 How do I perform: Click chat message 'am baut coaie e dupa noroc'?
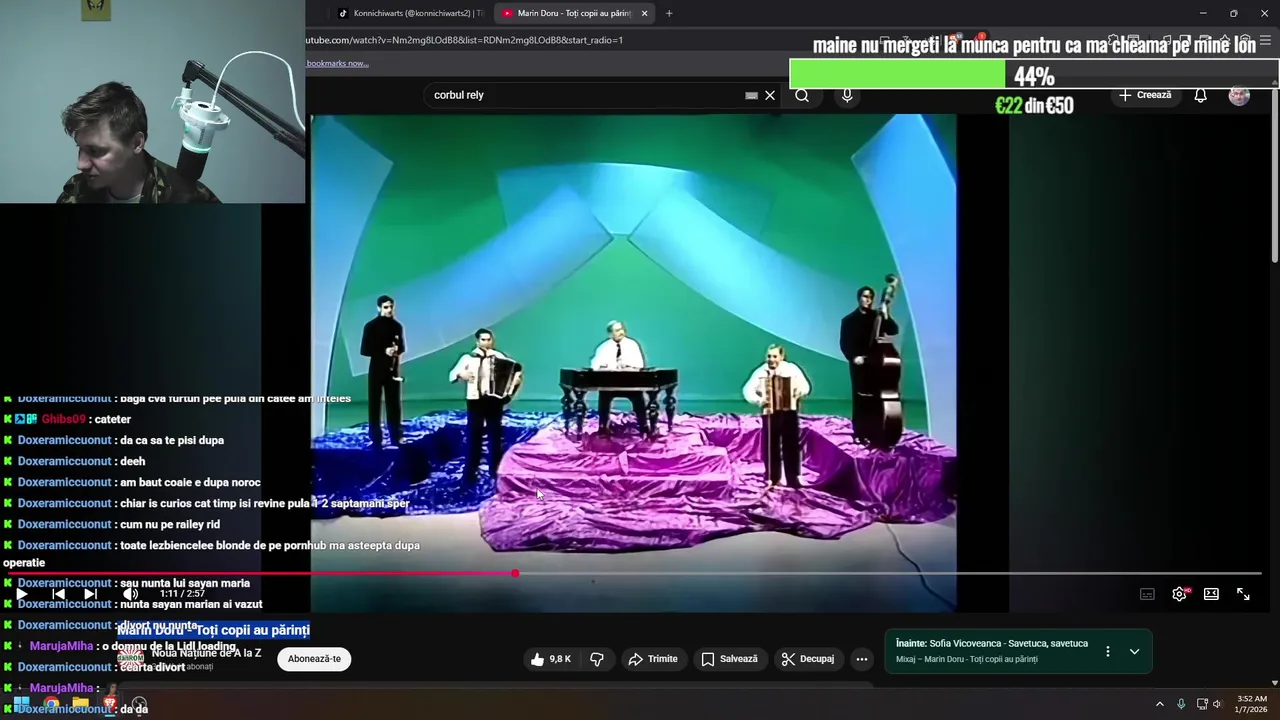click(x=190, y=482)
